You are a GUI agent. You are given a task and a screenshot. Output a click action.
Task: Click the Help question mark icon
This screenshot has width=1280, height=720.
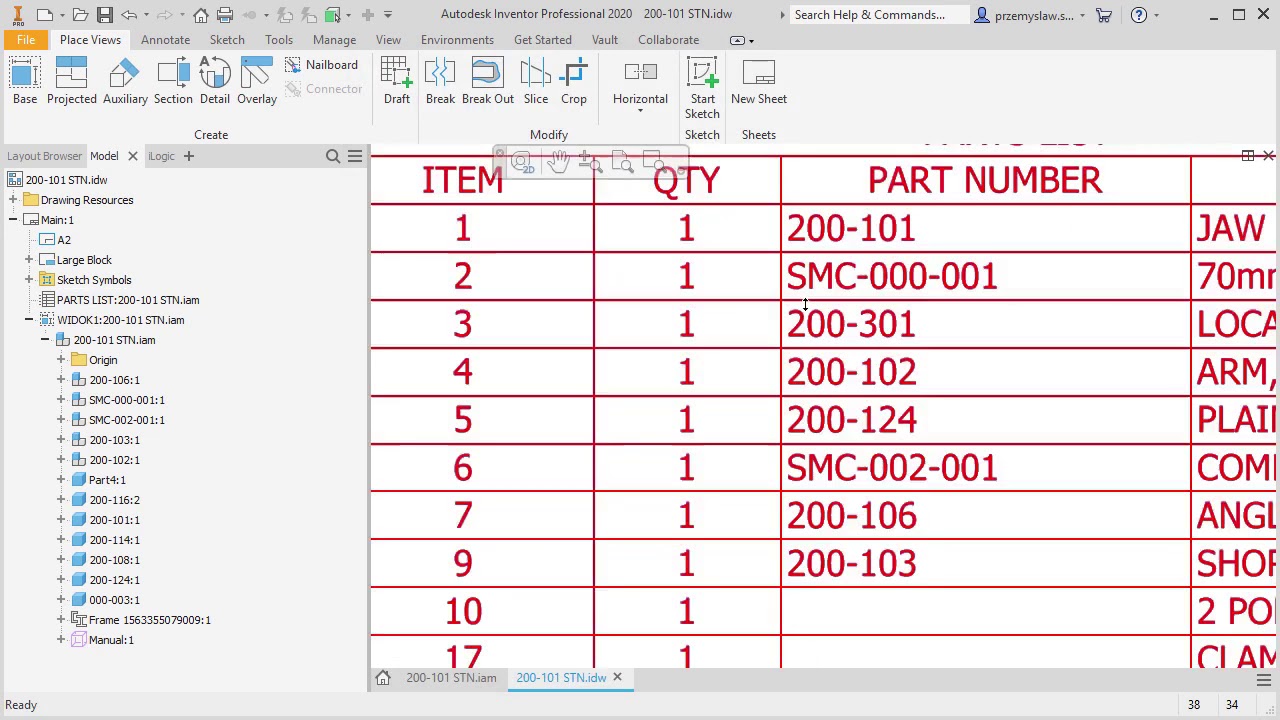(x=1139, y=15)
